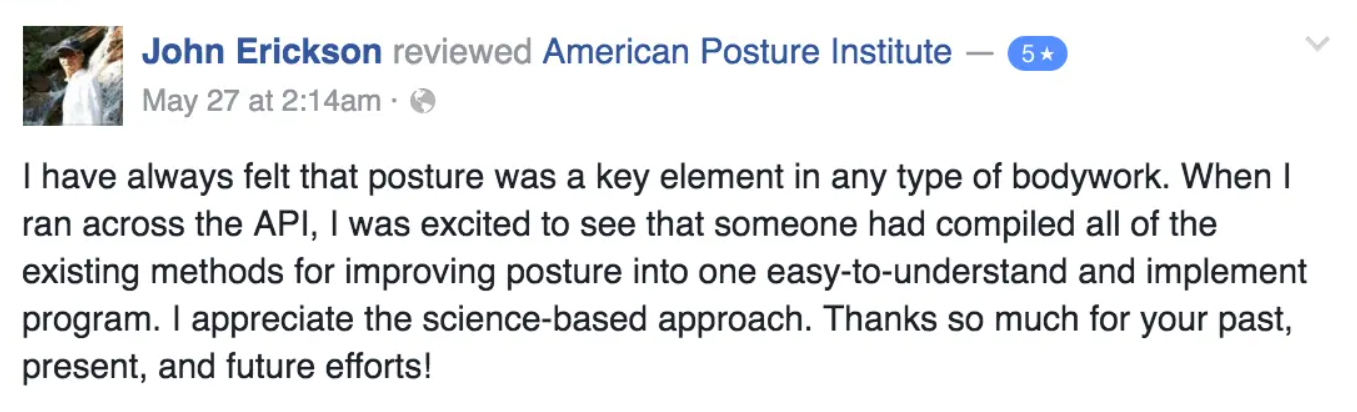Click the blue 5-star rating badge

pyautogui.click(x=1036, y=55)
